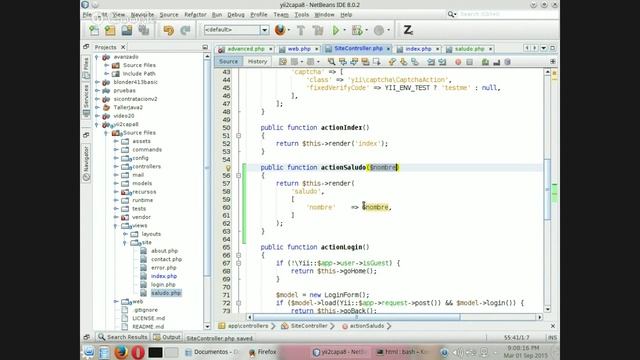640x360 pixels.
Task: Expand the vendor folder node
Action: [x=116, y=217]
